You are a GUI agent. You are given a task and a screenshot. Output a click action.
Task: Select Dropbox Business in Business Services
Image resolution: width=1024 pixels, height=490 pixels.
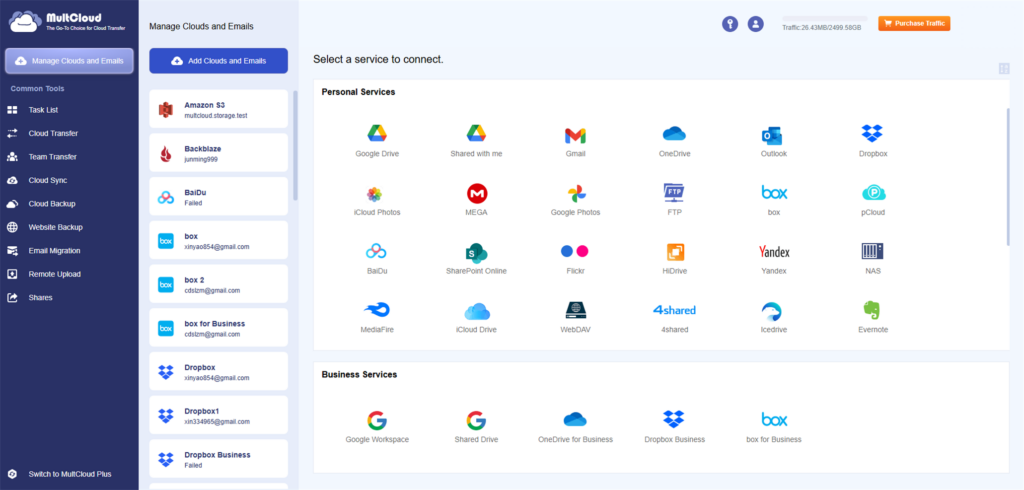pos(675,427)
